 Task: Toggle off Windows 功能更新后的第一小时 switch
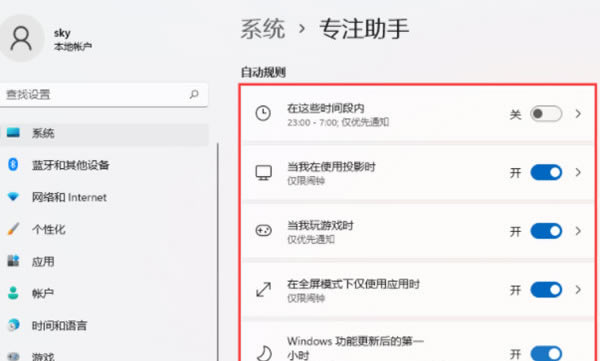tap(546, 353)
